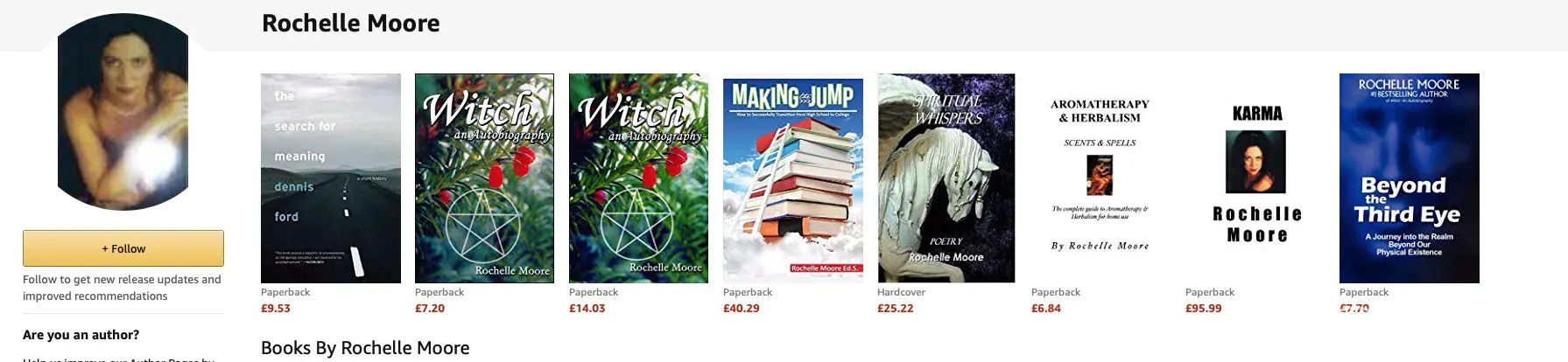Click the Hardcover format label
1568x362 pixels.
tap(902, 292)
